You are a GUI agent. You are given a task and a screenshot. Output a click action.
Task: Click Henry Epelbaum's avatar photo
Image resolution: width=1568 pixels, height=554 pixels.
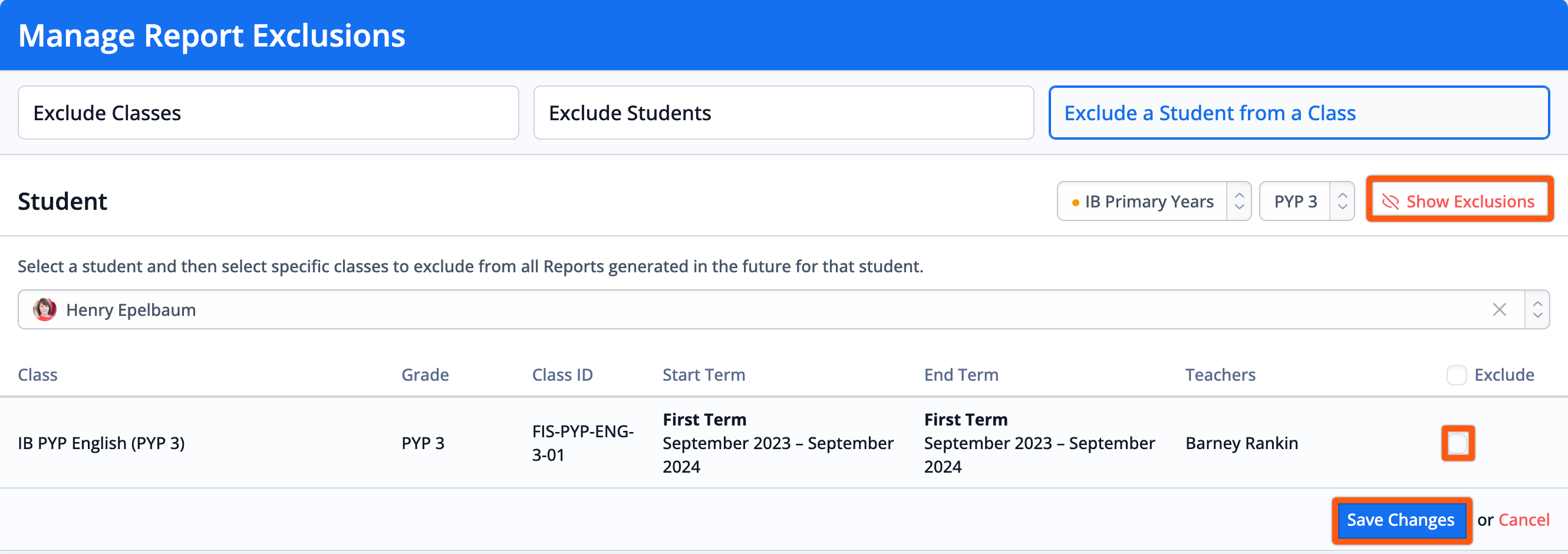click(44, 310)
